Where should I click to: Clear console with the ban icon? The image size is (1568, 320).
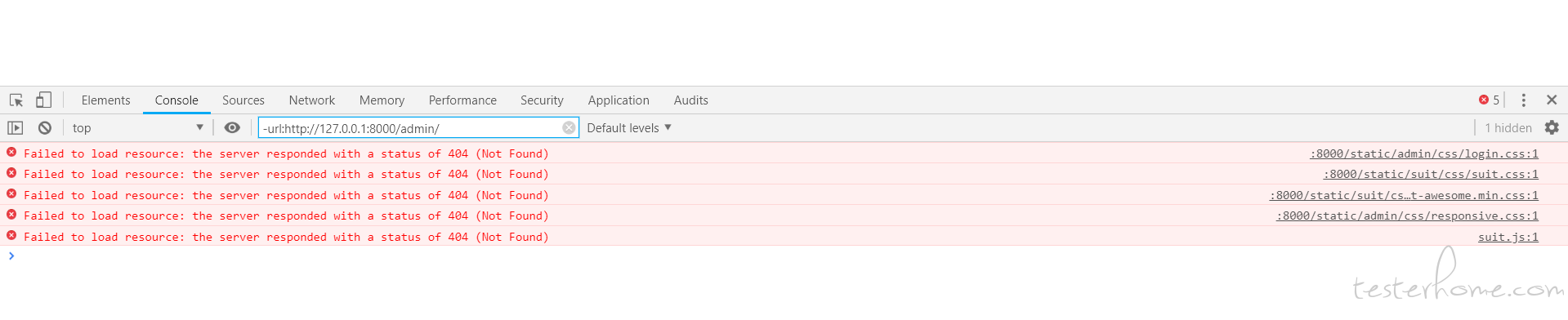click(x=45, y=127)
